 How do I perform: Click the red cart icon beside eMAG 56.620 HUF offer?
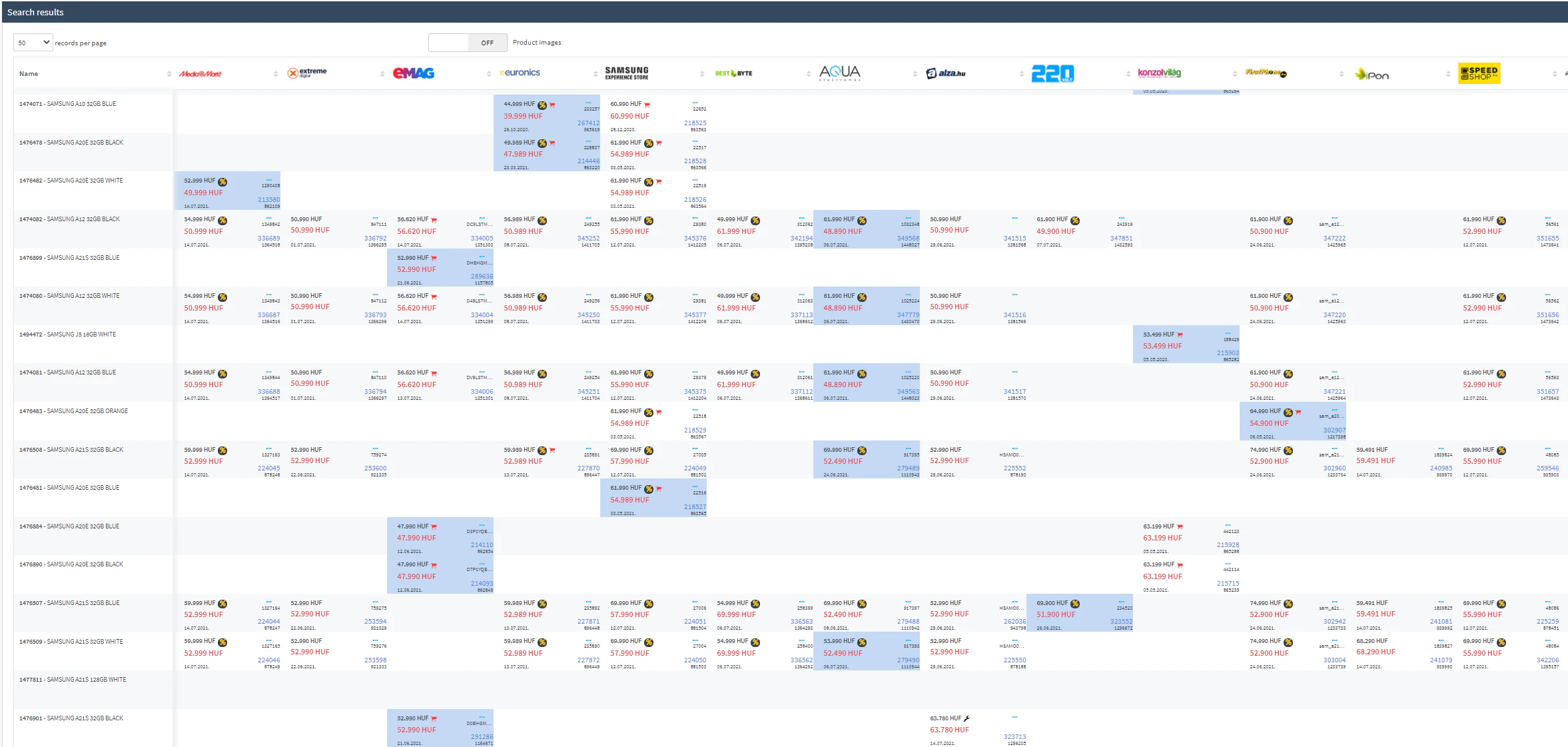pos(434,220)
